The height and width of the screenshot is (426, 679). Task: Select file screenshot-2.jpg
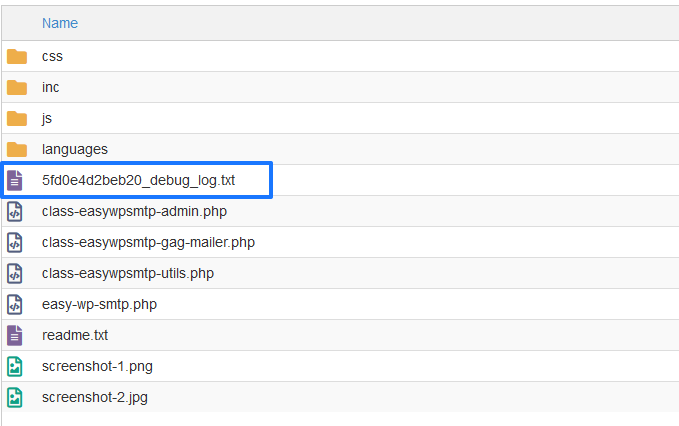click(94, 397)
